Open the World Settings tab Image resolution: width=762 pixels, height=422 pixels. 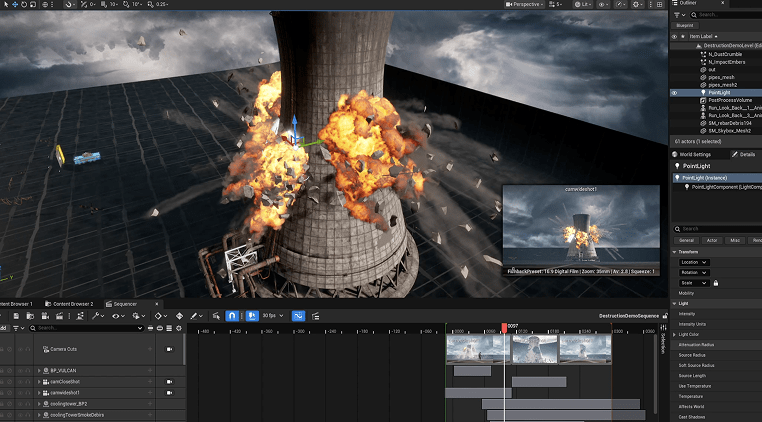(694, 154)
